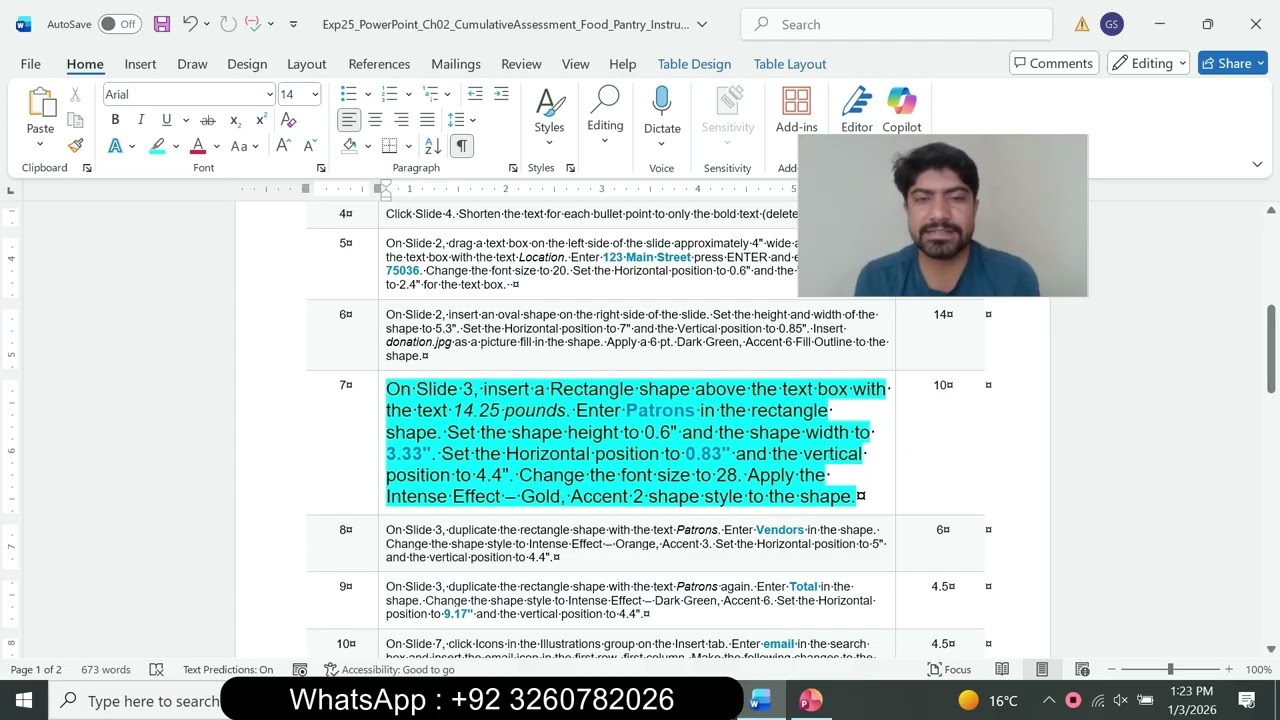Open the Windows Start menu
Viewport: 1280px width, 720px height.
[x=24, y=700]
